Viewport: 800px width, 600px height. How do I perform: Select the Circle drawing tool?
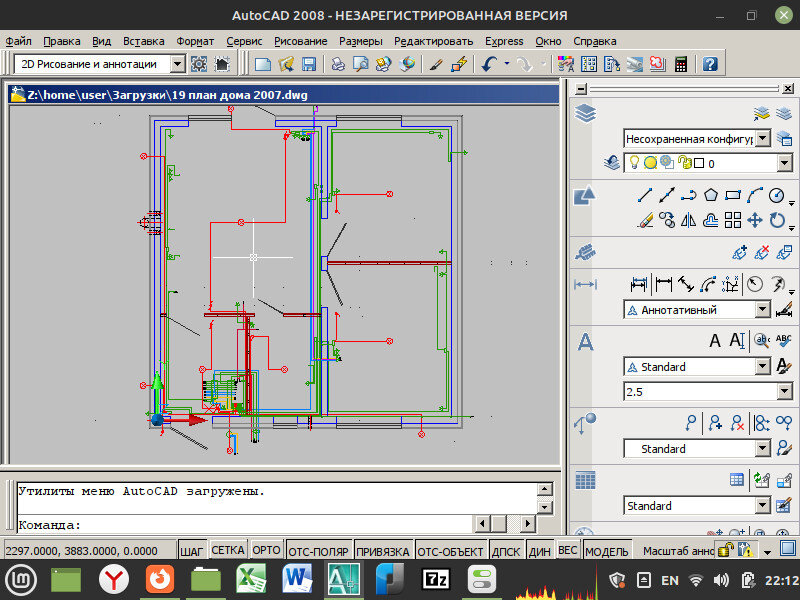(x=777, y=195)
